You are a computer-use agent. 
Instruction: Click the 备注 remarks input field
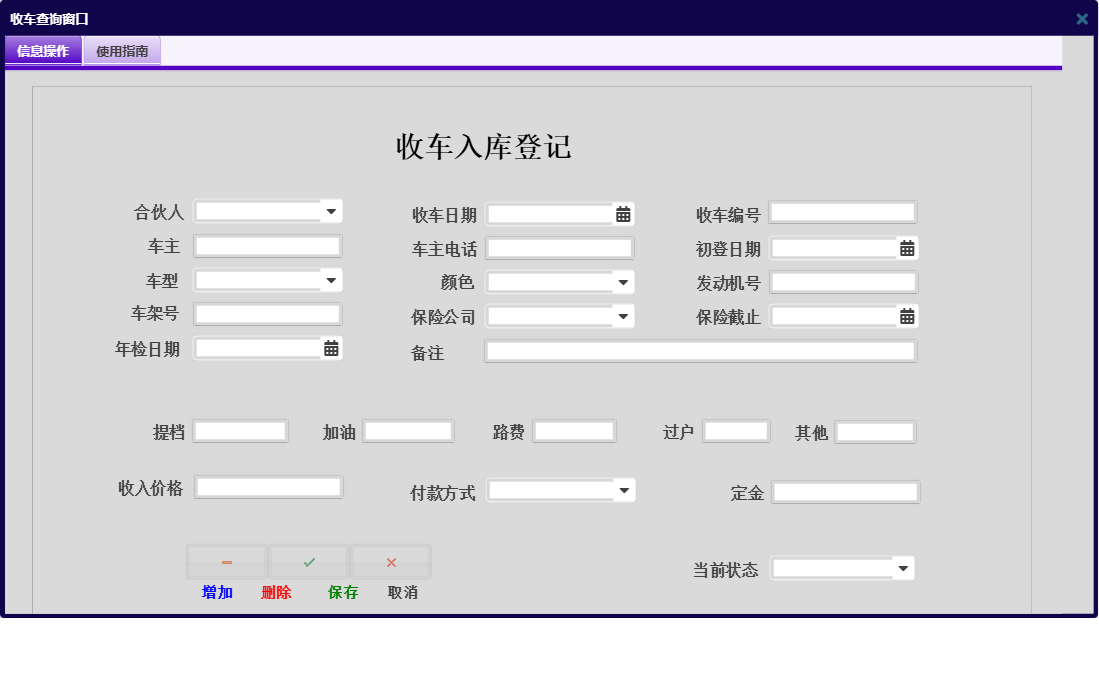[700, 350]
